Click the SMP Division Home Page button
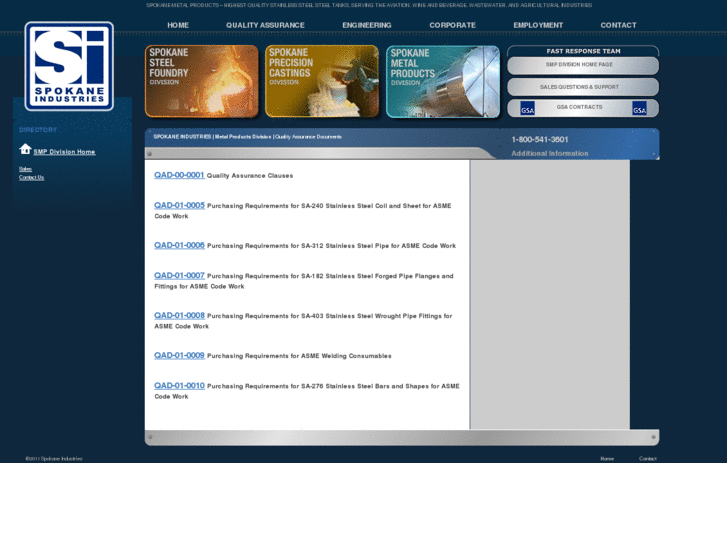The width and height of the screenshot is (727, 545). tap(583, 65)
